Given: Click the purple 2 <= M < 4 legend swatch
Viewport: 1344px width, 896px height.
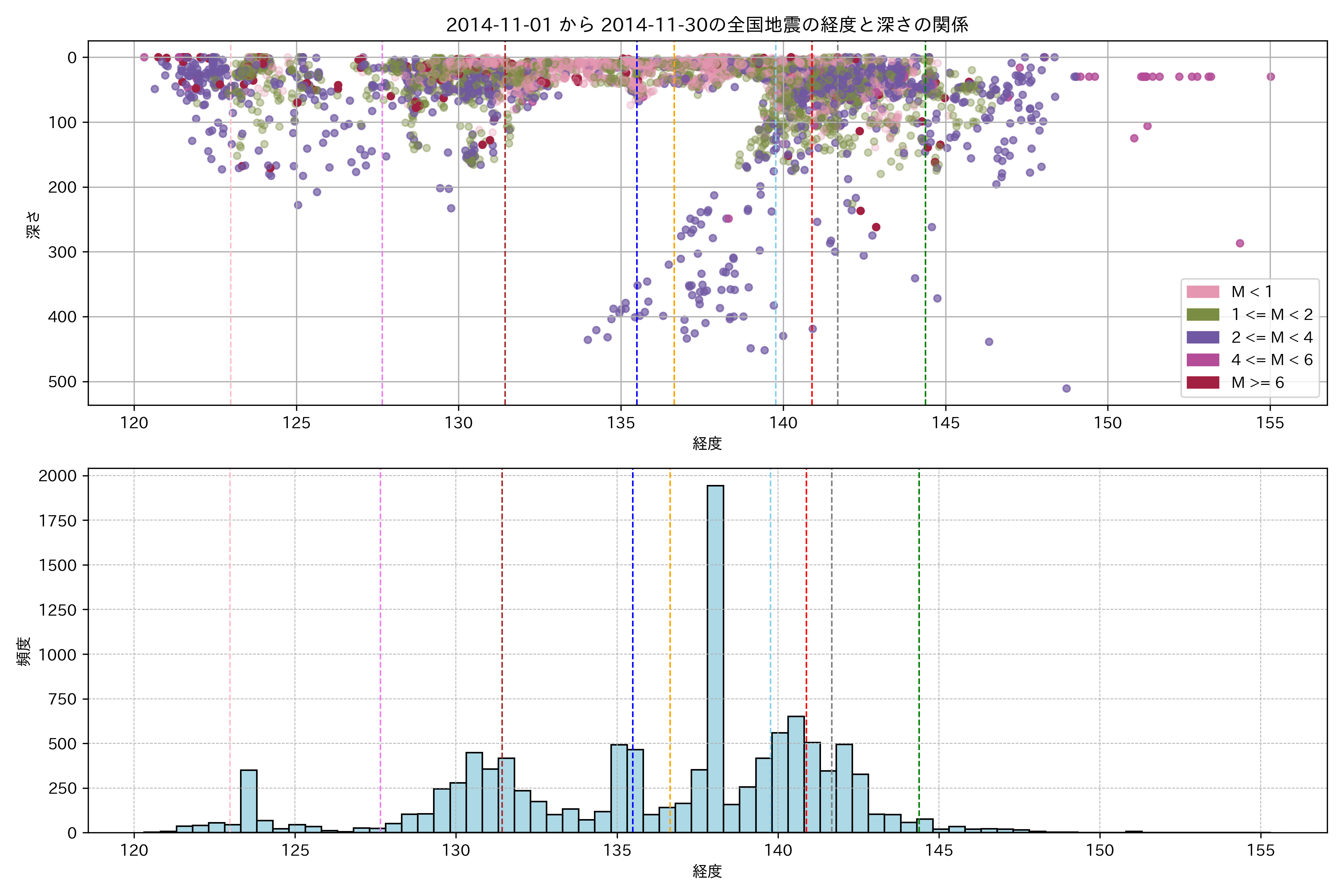Looking at the screenshot, I should [1202, 337].
